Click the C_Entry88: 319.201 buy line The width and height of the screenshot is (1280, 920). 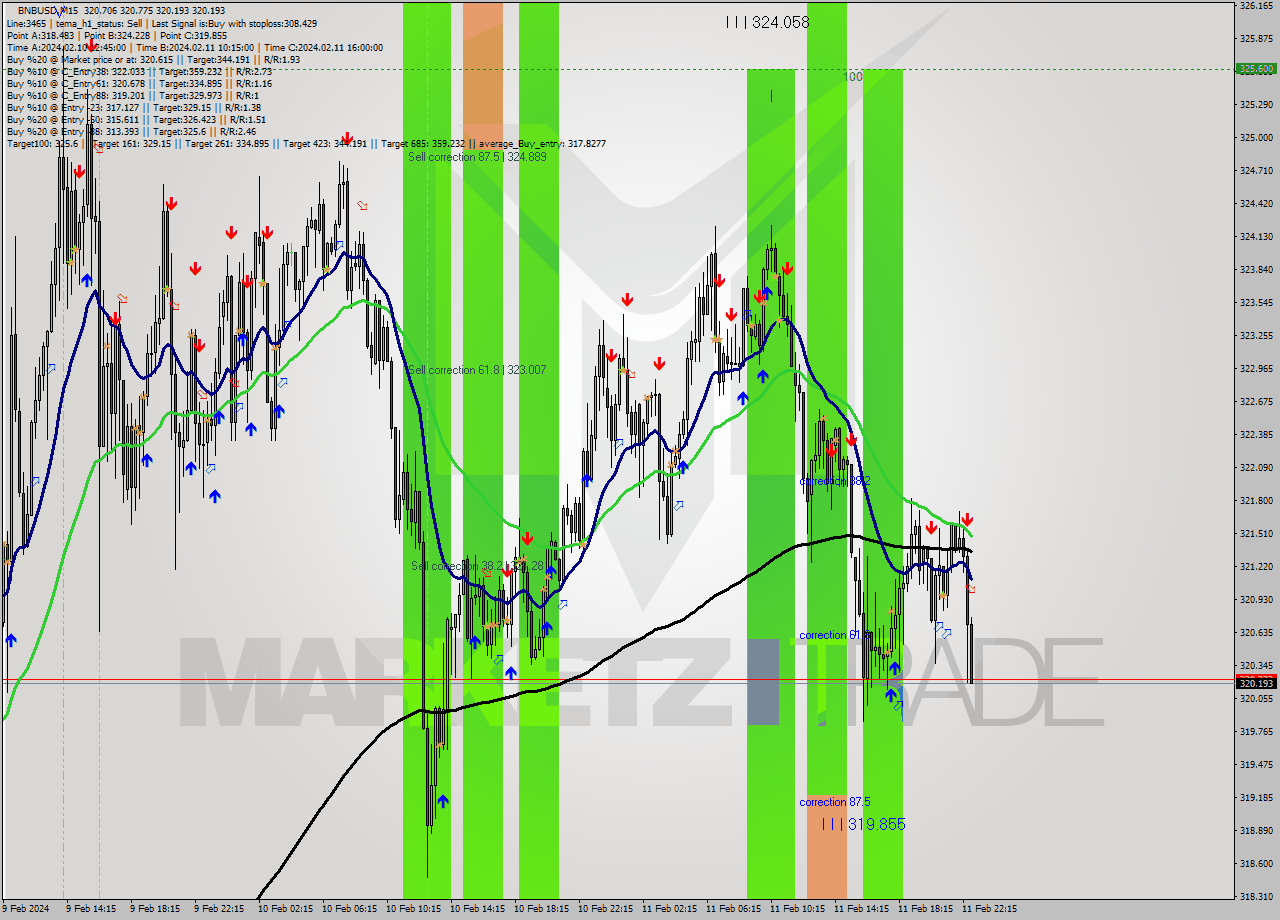pyautogui.click(x=133, y=96)
